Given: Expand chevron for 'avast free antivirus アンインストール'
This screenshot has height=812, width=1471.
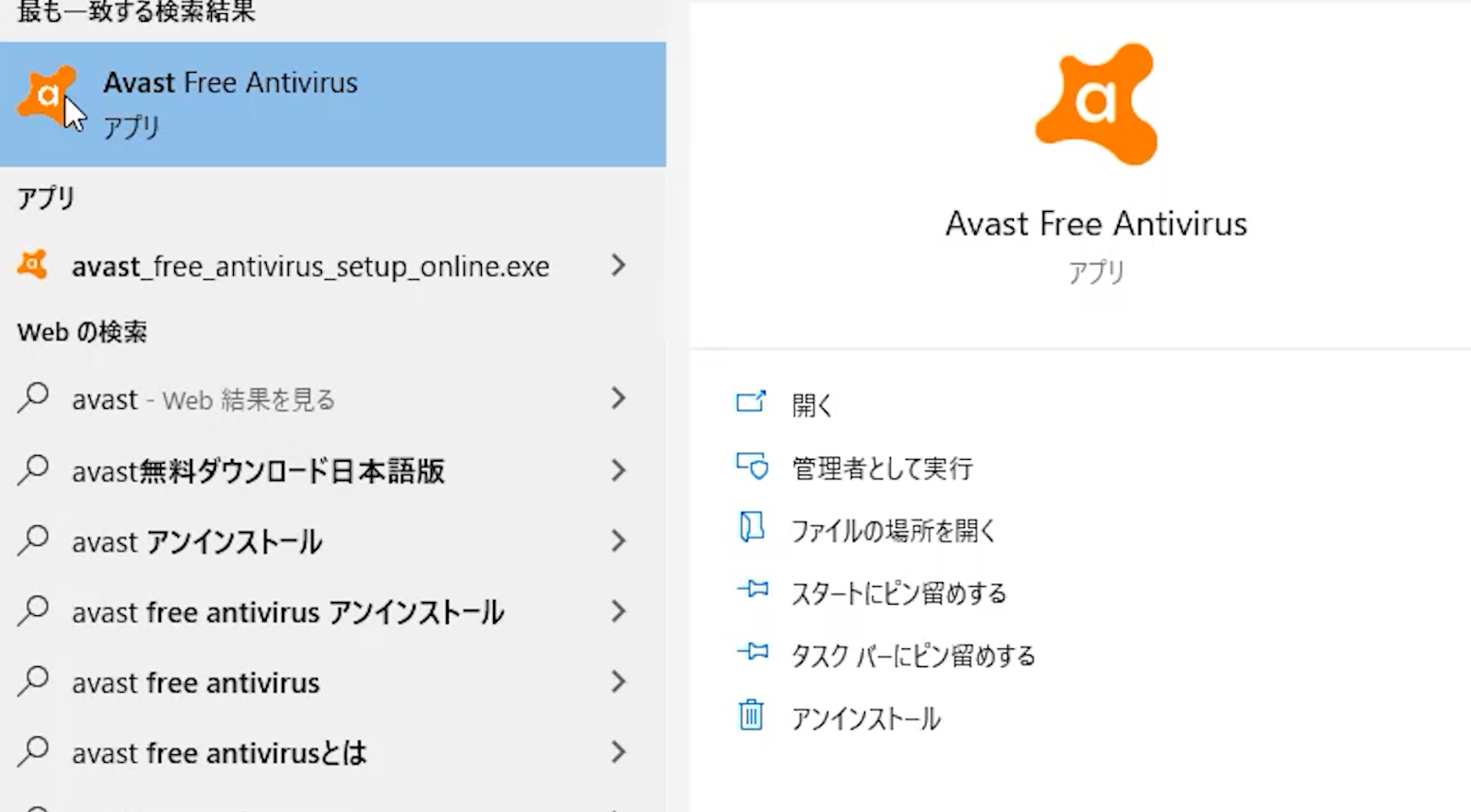Looking at the screenshot, I should point(618,611).
